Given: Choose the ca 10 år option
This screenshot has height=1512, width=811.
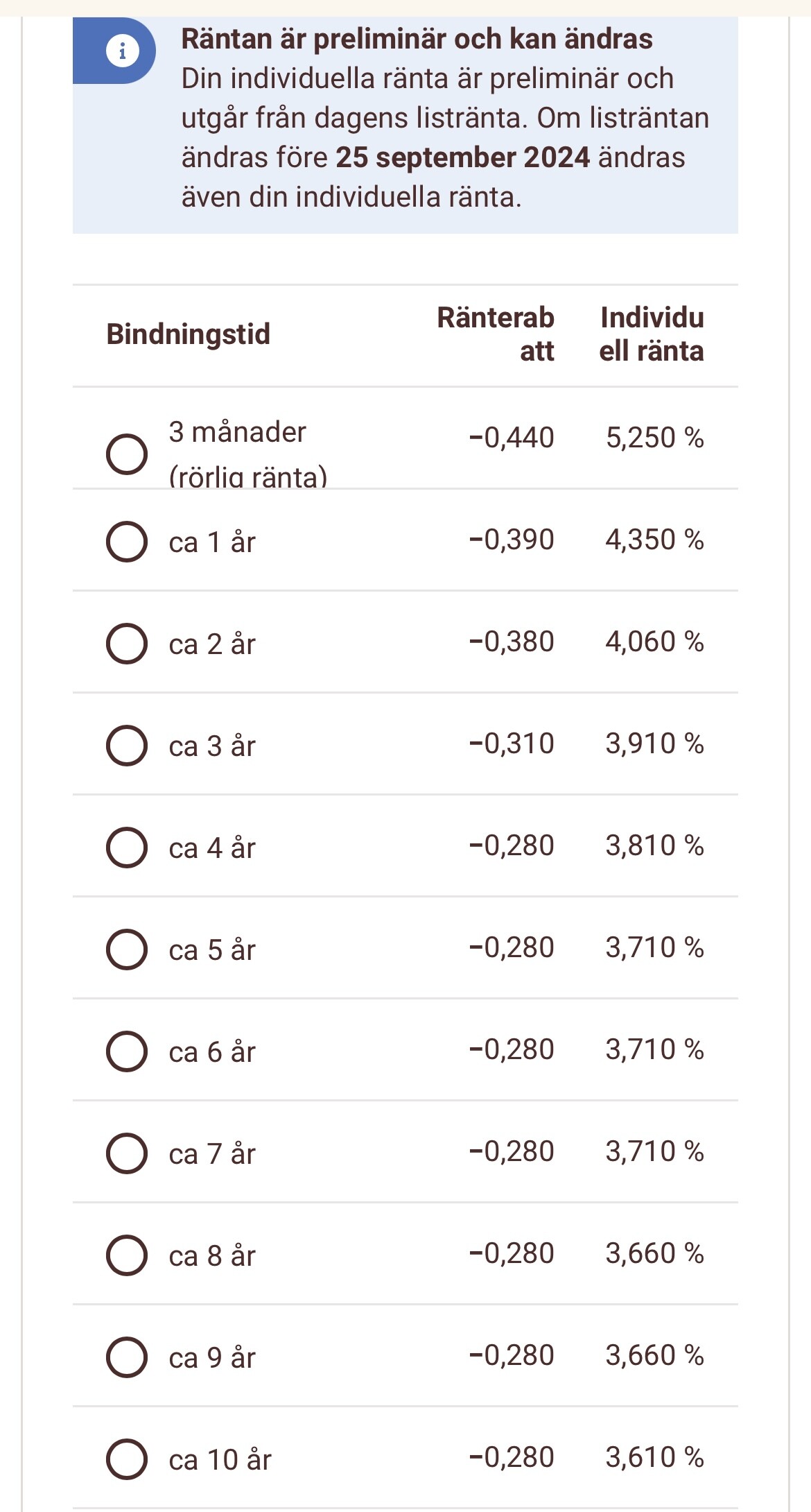Looking at the screenshot, I should click(127, 1459).
